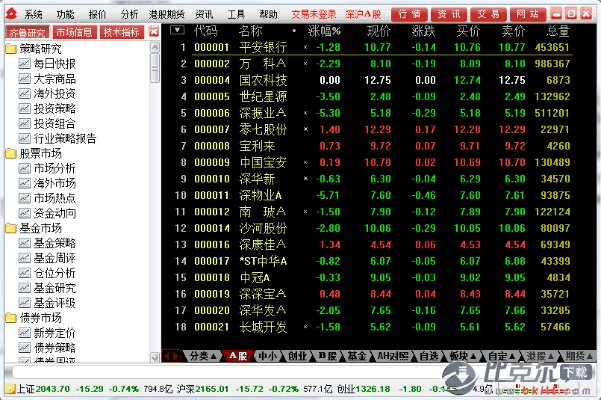The image size is (601, 400).
Task: Click the red 行情 button
Action: click(409, 15)
